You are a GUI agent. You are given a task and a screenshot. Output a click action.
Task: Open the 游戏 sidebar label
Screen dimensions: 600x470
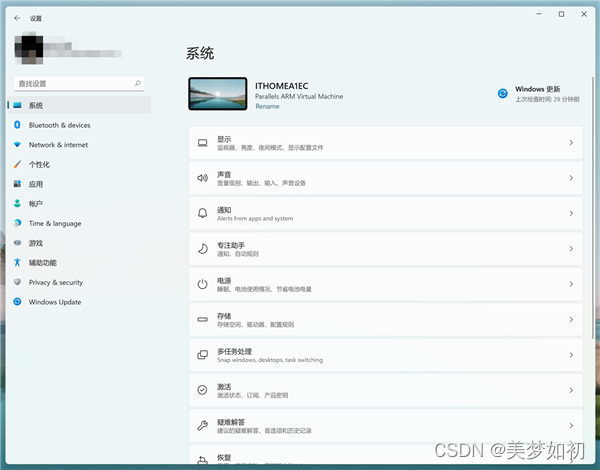coord(36,243)
